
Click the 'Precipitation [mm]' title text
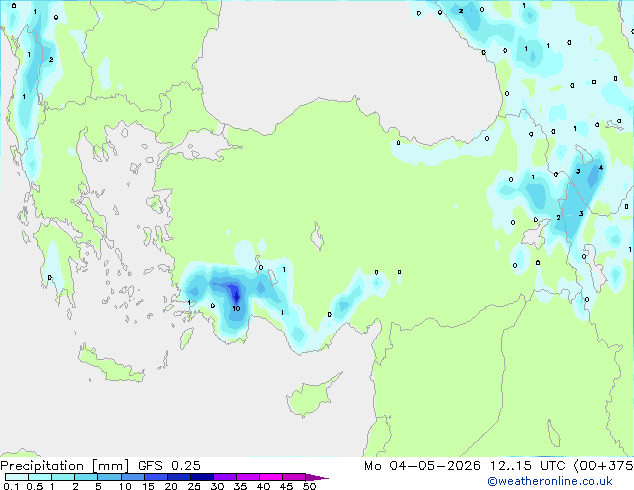tap(65, 466)
